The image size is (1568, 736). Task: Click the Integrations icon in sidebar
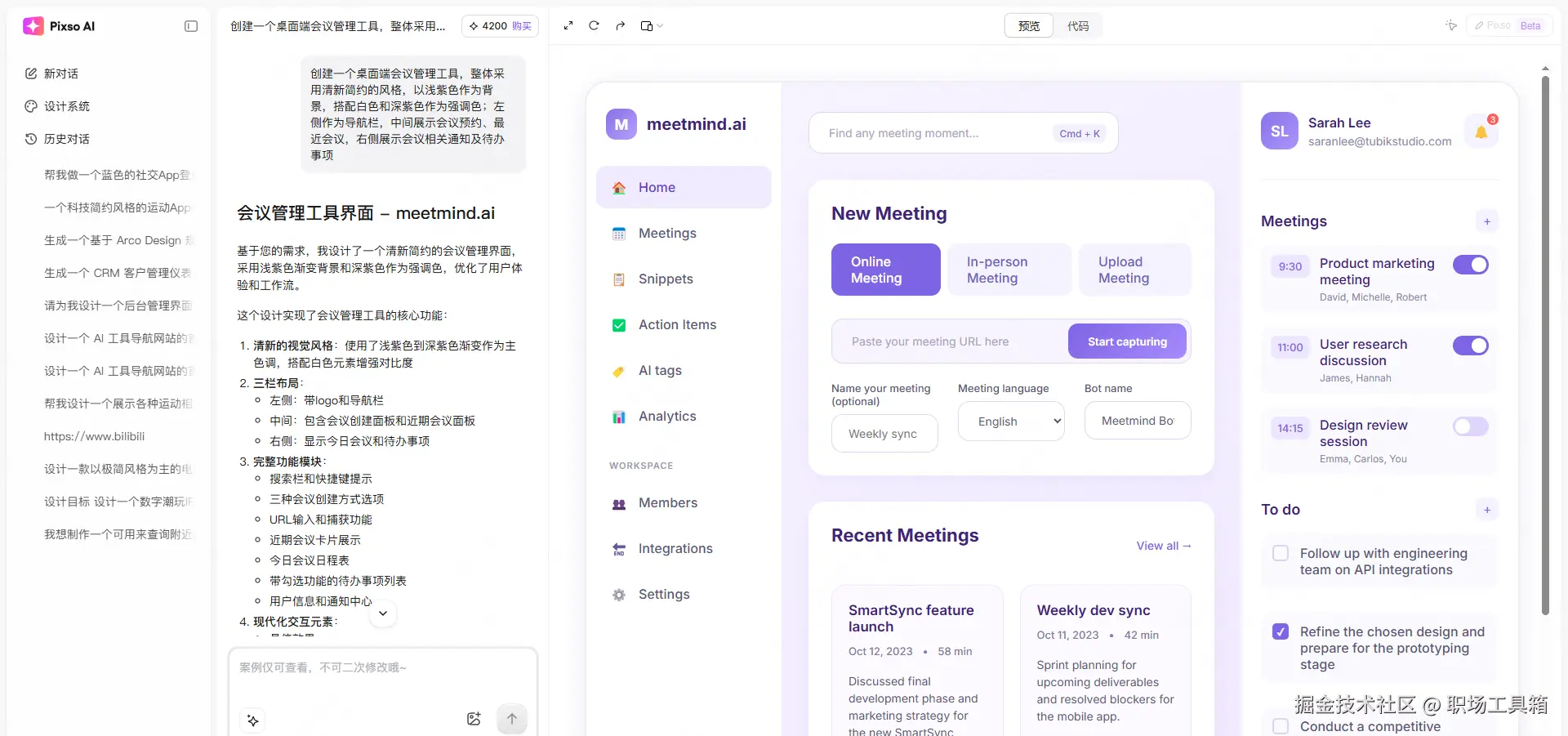coord(619,549)
